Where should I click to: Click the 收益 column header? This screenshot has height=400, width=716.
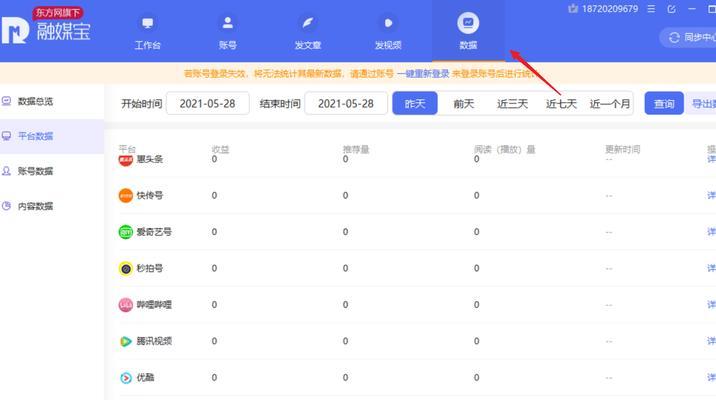pos(220,149)
